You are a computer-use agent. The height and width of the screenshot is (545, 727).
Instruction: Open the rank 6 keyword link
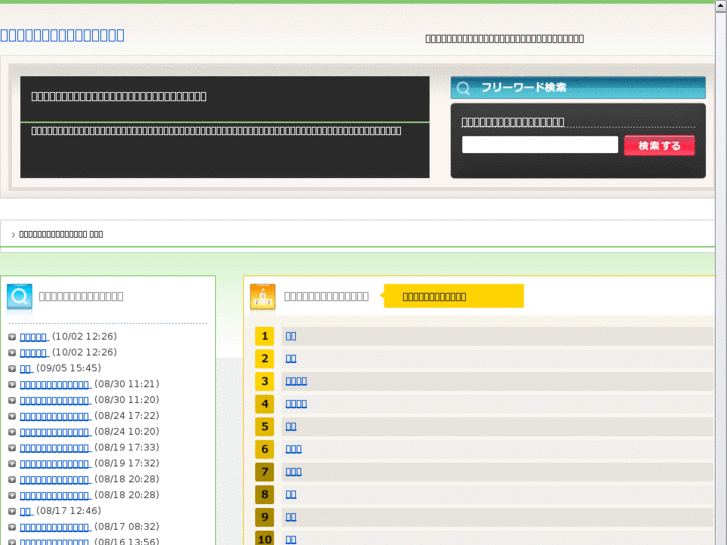point(293,449)
